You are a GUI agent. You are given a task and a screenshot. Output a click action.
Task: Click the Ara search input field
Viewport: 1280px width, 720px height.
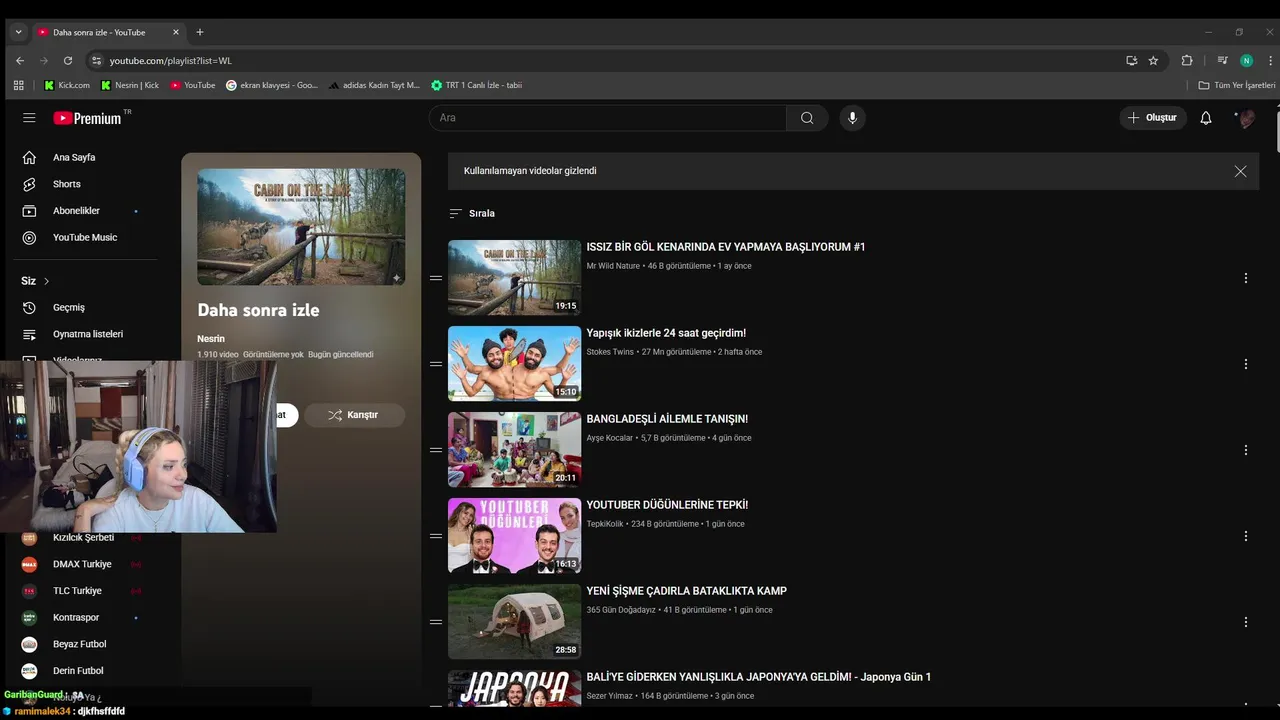tap(608, 118)
